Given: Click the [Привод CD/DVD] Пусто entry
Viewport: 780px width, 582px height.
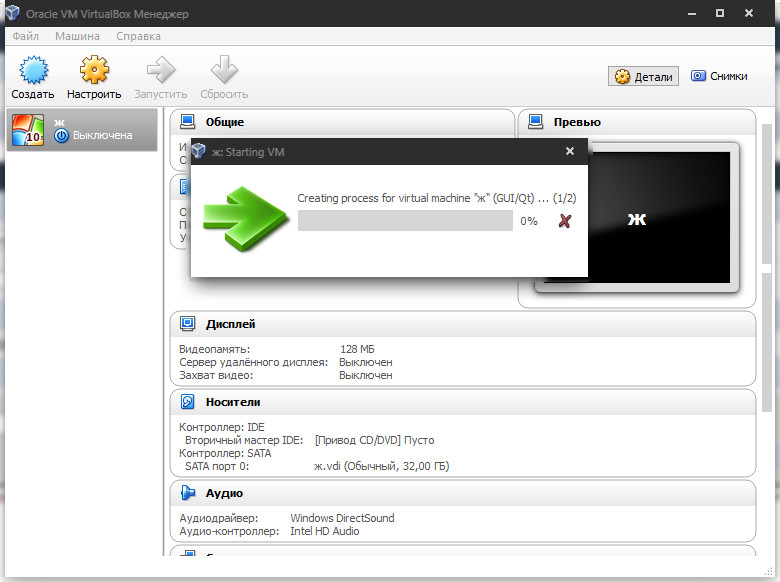Looking at the screenshot, I should click(374, 440).
